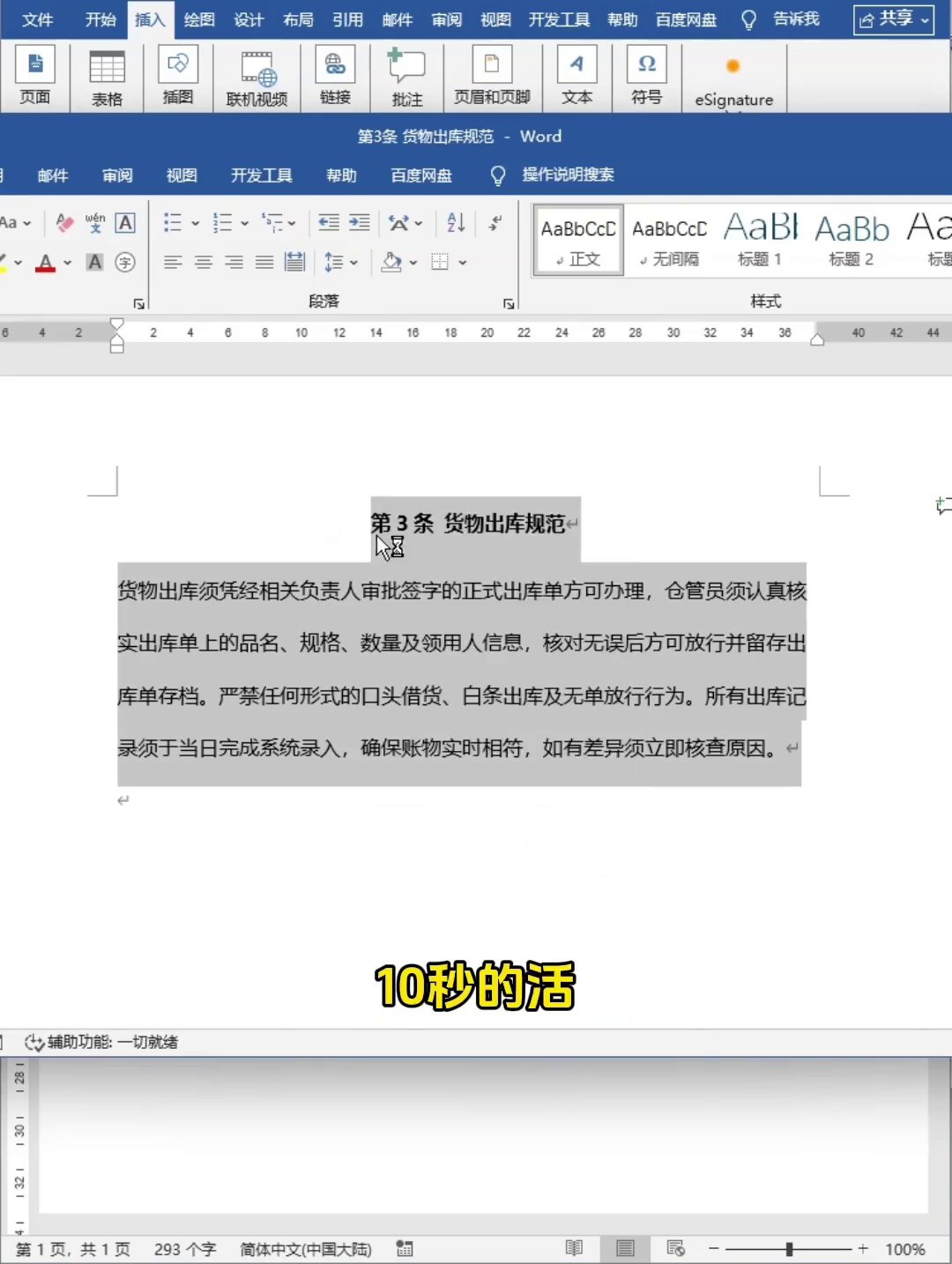Screen dimensions: 952x1264
Task: Click 告诉我 tell me search
Action: 796,19
